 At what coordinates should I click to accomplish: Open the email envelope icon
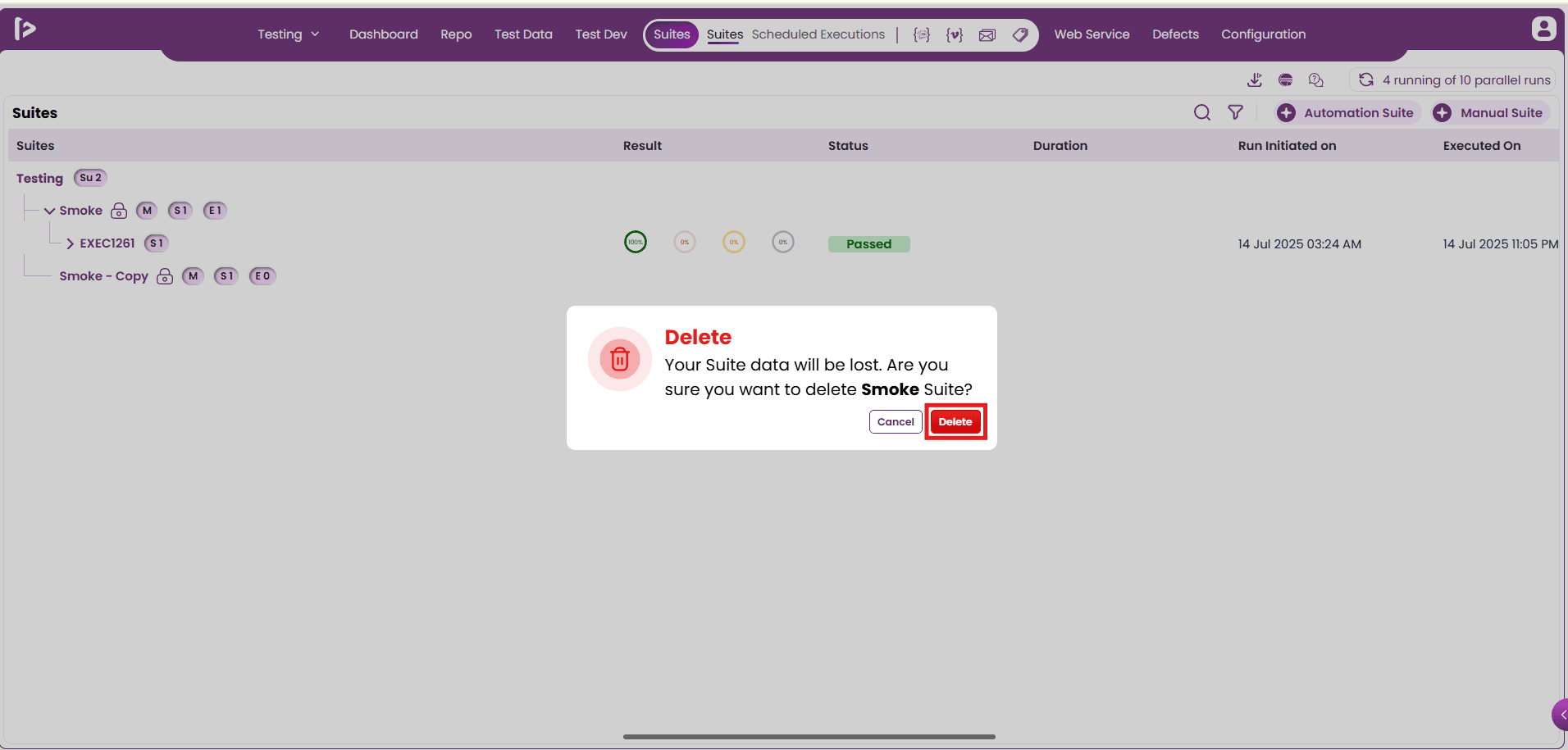pyautogui.click(x=987, y=34)
